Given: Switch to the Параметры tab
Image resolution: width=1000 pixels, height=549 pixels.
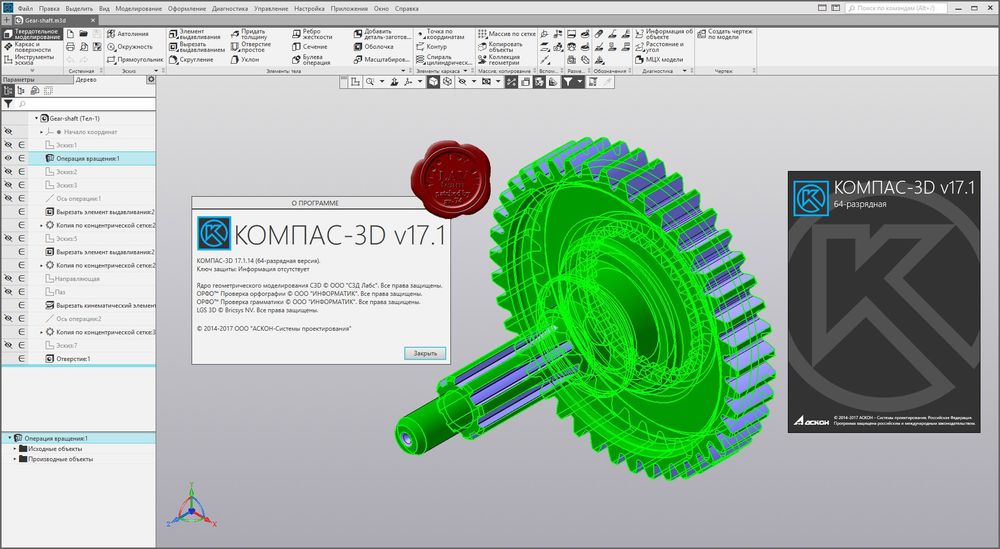Looking at the screenshot, I should pyautogui.click(x=18, y=80).
